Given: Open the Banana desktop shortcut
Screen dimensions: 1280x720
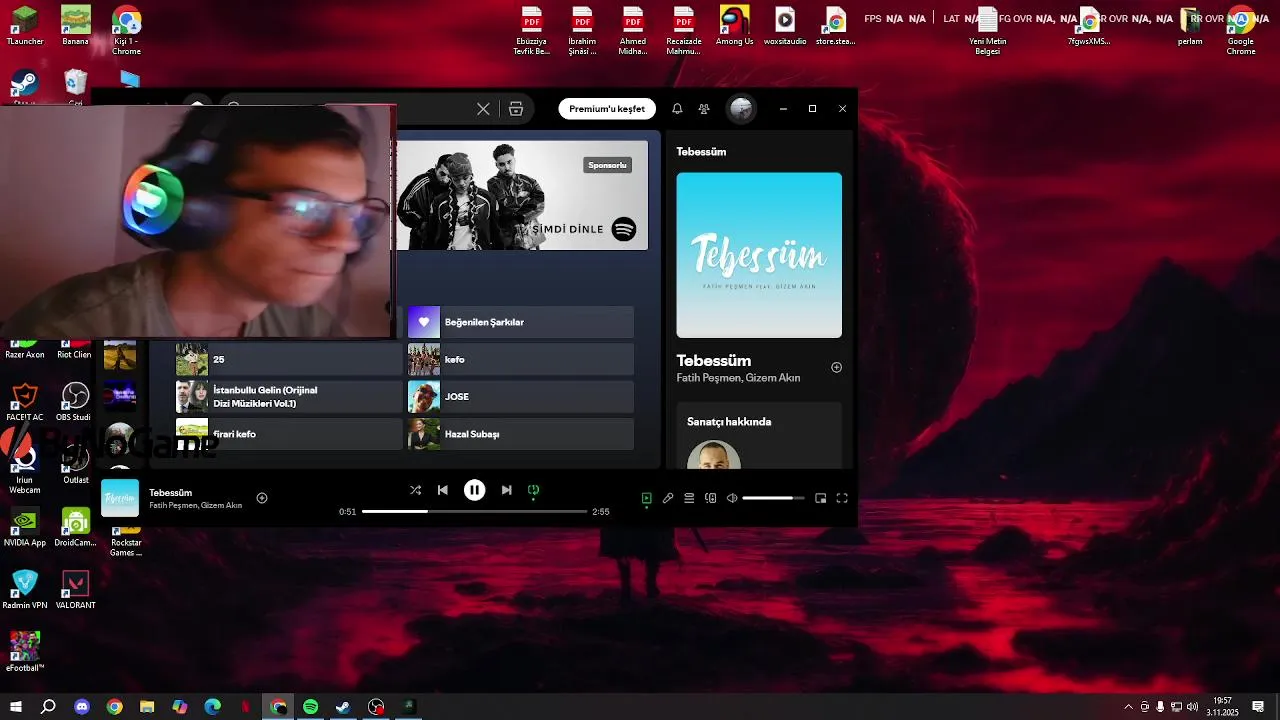Looking at the screenshot, I should click(x=75, y=26).
